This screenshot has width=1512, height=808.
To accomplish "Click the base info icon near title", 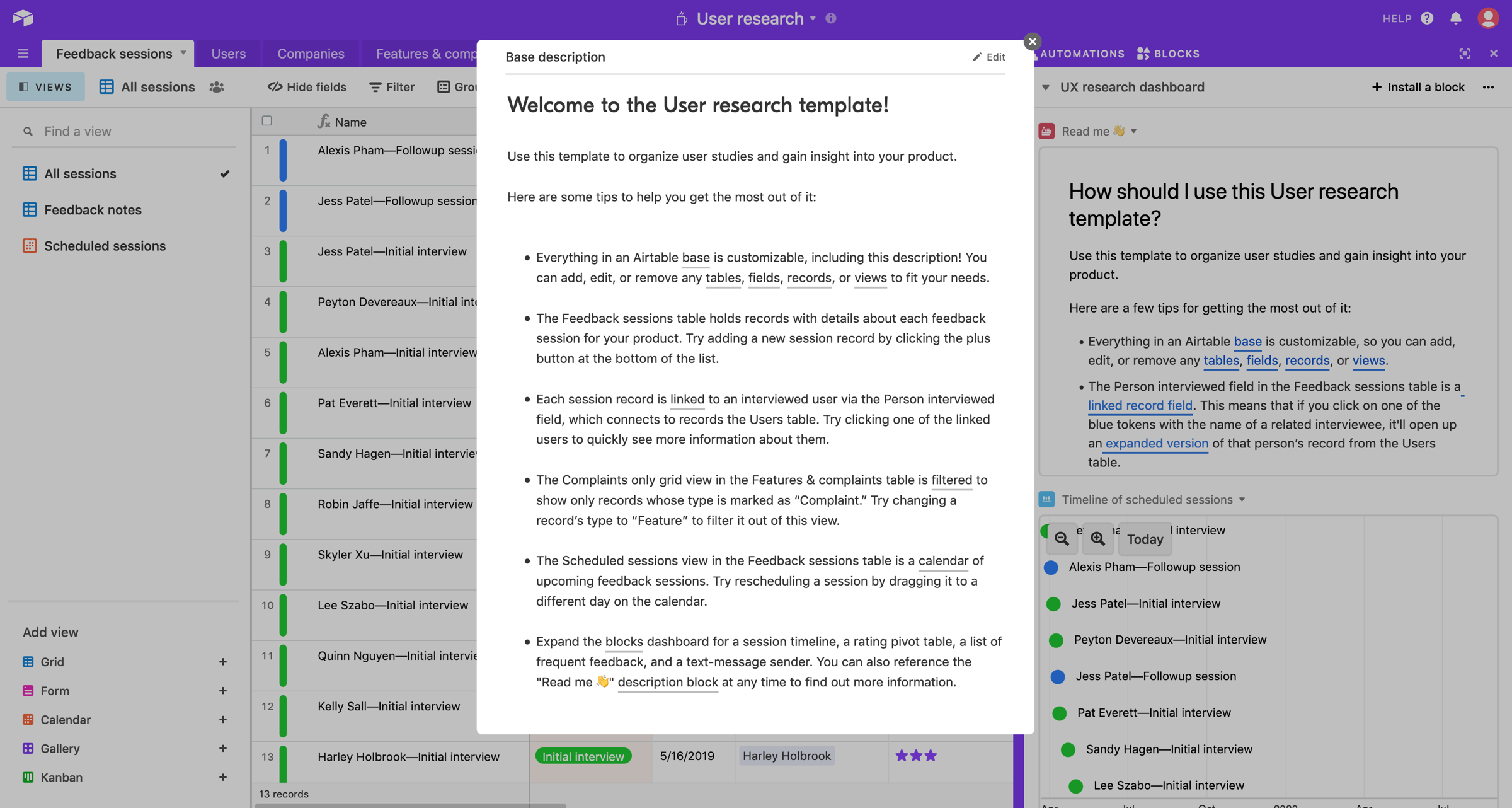I will click(831, 18).
